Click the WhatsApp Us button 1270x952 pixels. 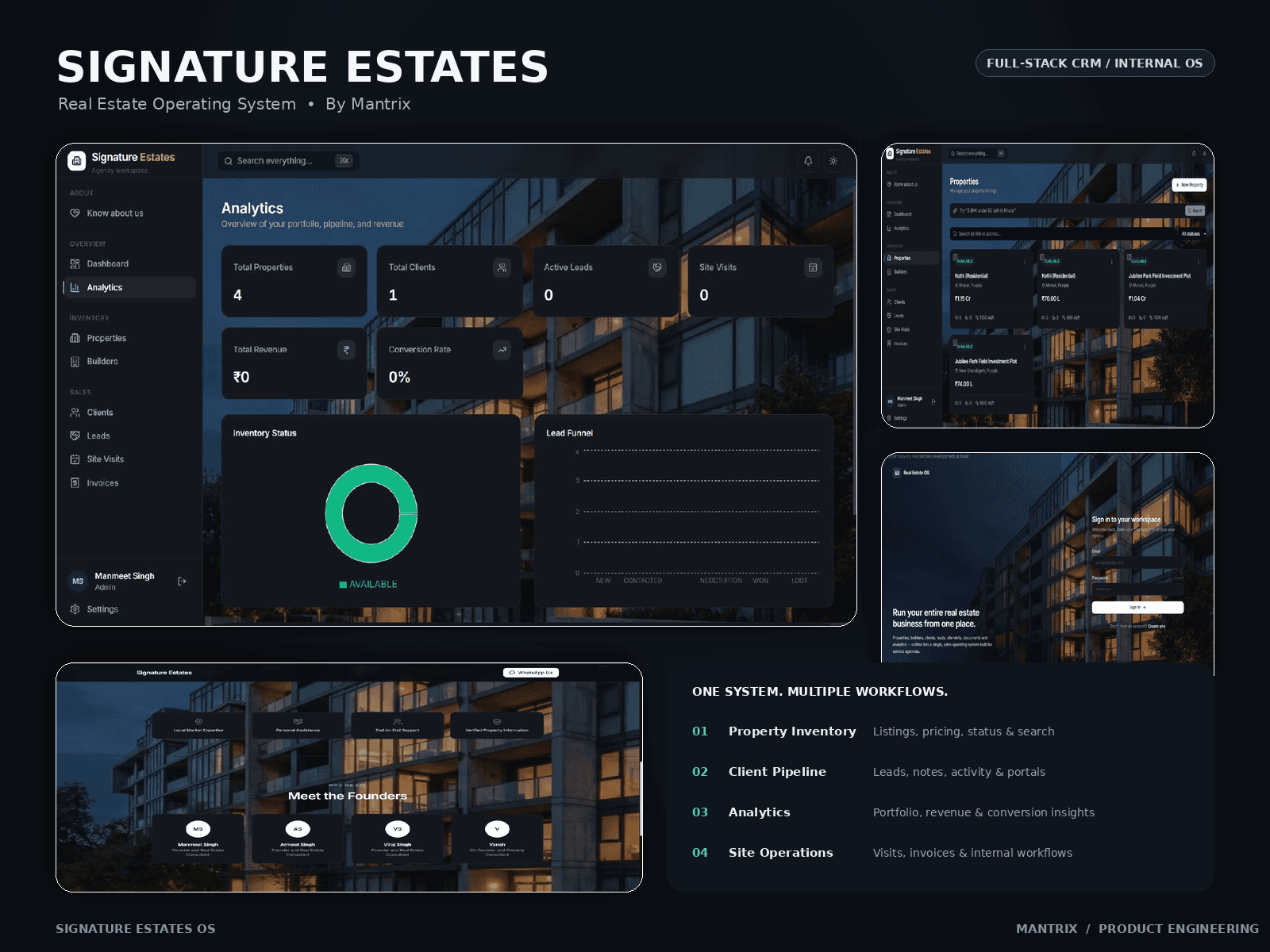(531, 673)
